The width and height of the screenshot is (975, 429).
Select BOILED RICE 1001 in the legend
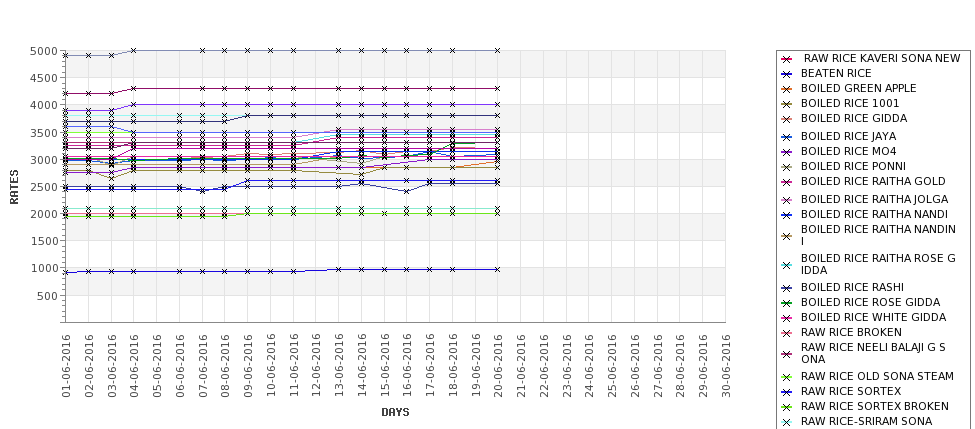click(849, 103)
